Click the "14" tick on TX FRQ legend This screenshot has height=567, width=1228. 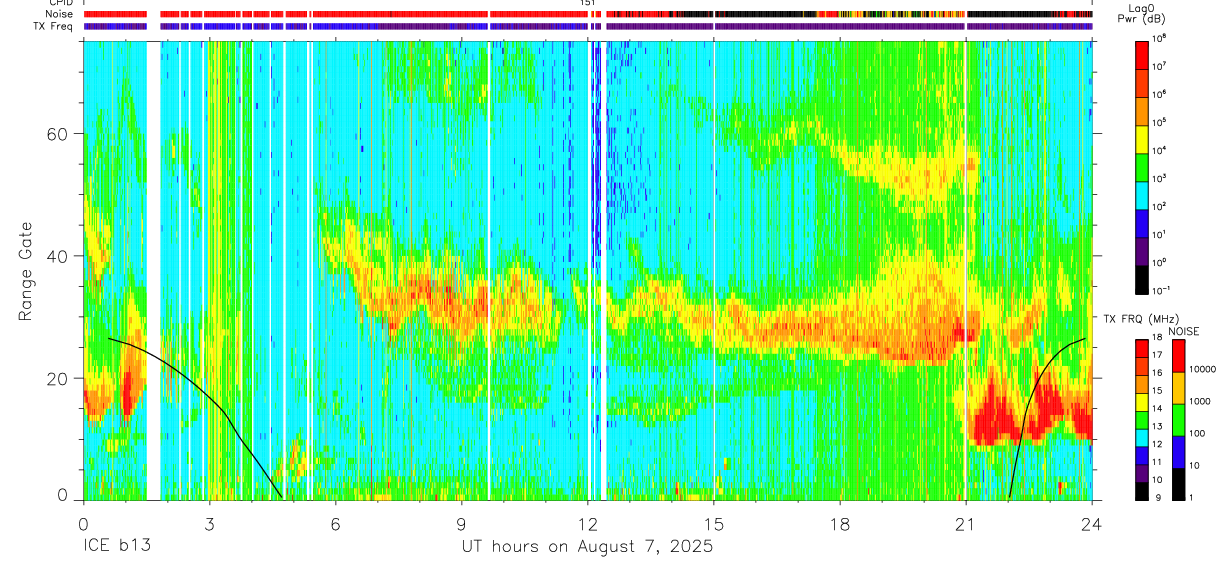[1158, 410]
